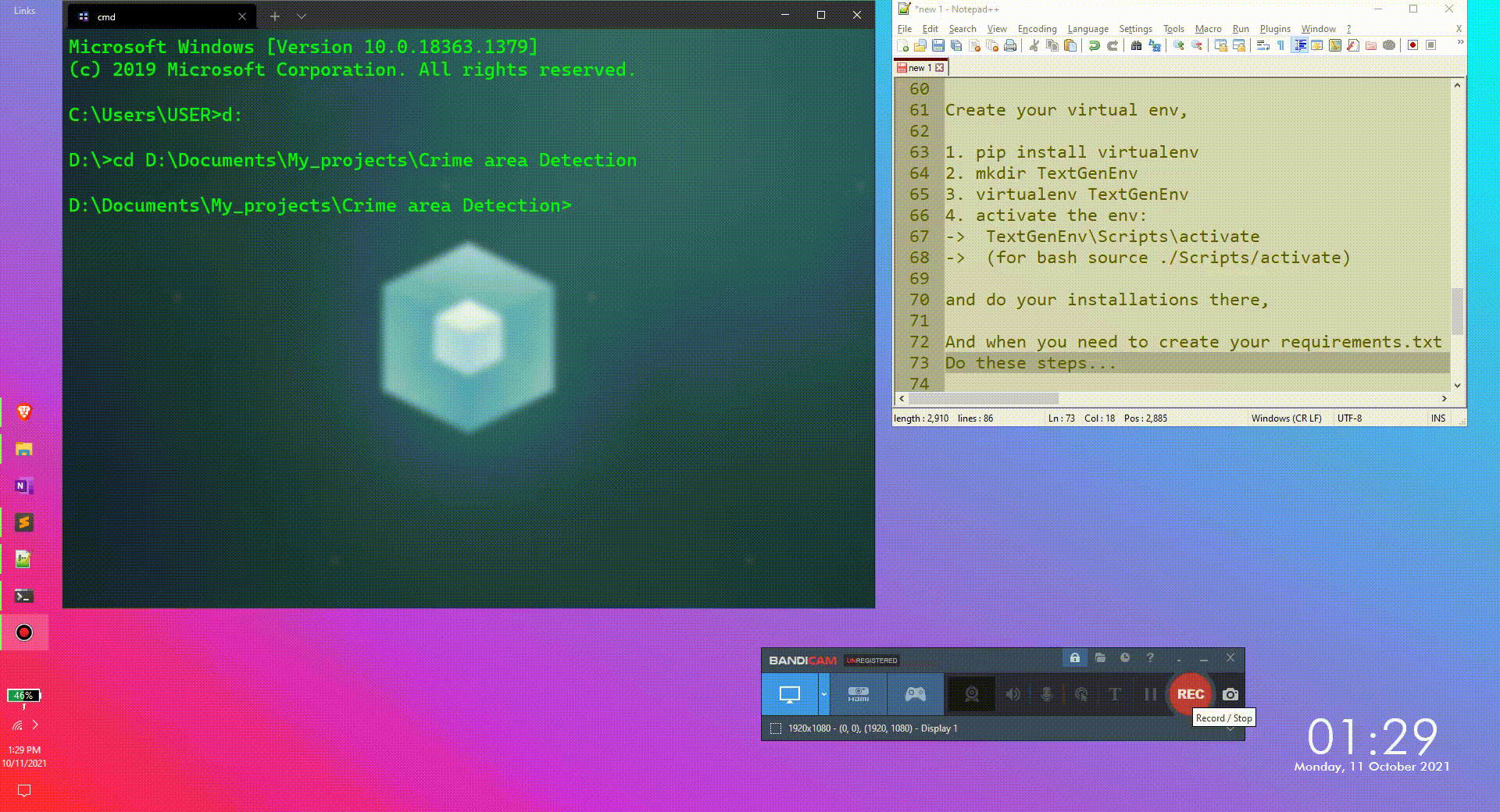1500x812 pixels.
Task: Undo the last edit in Notepad++
Action: tap(1095, 46)
